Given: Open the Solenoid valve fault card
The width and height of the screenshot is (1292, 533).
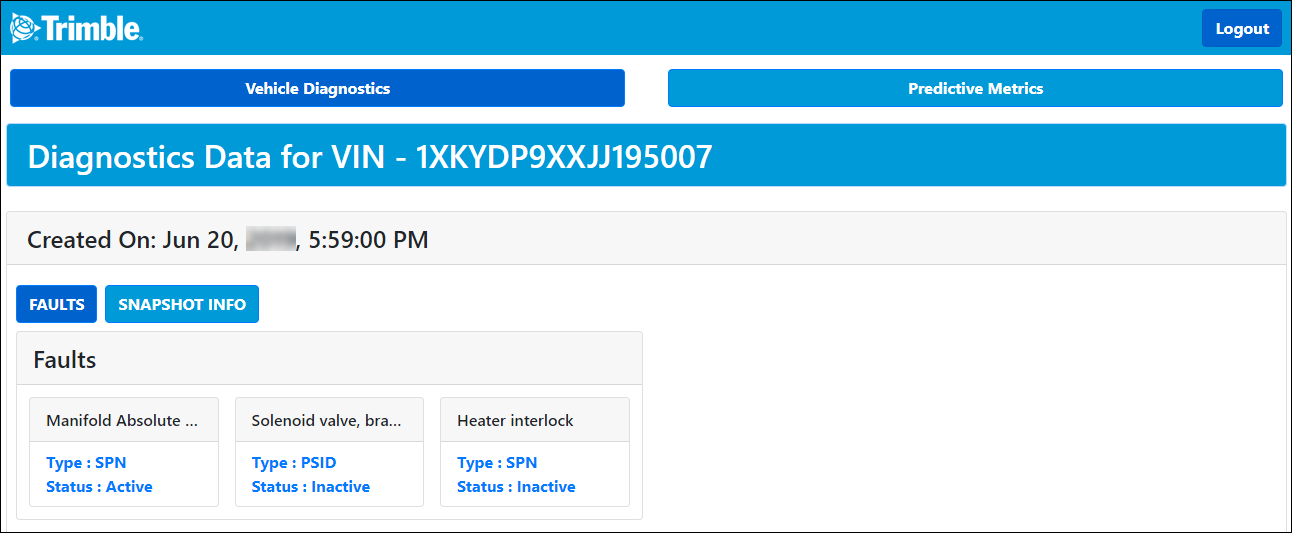Looking at the screenshot, I should [329, 452].
